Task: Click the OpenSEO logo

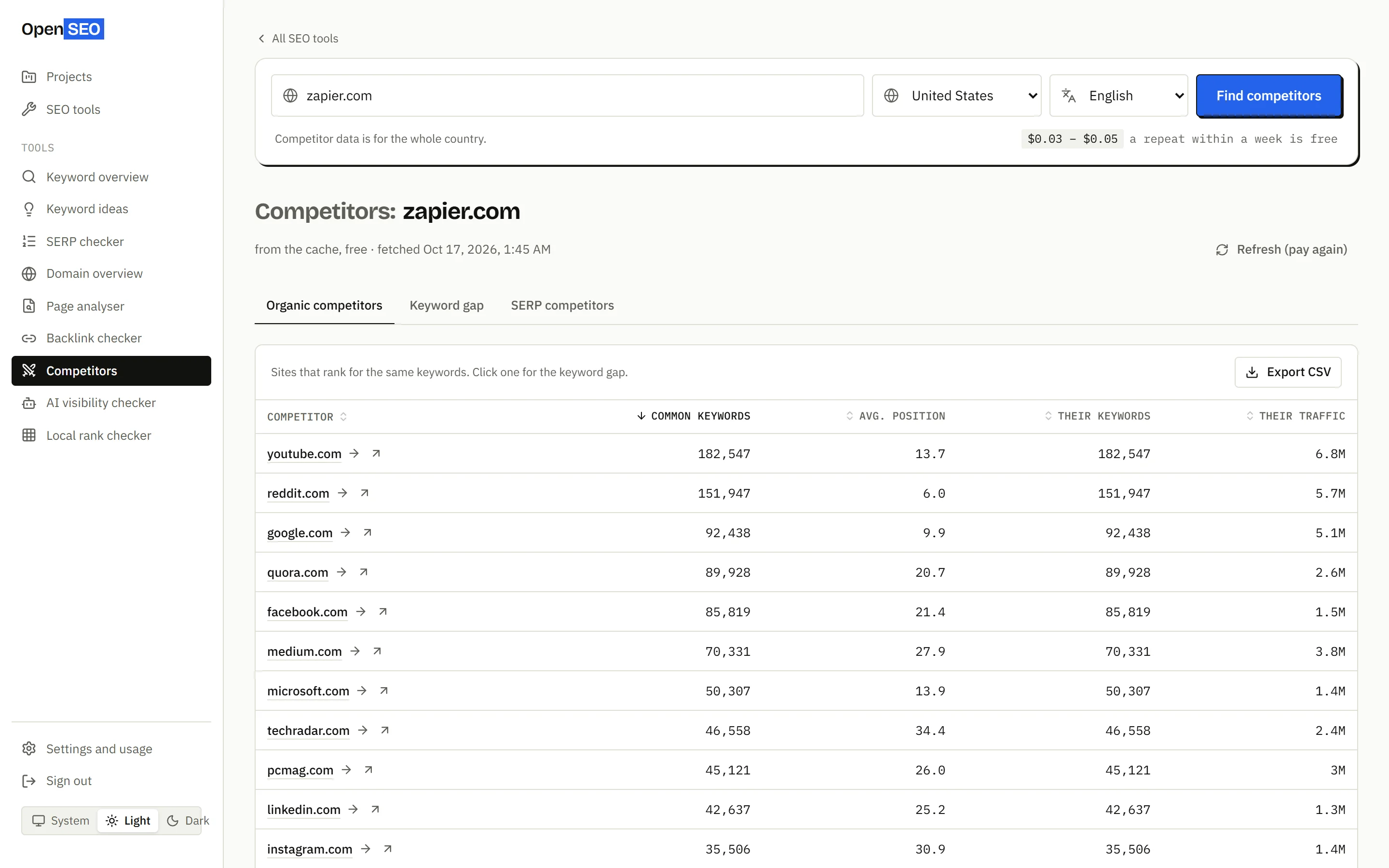Action: (x=63, y=29)
